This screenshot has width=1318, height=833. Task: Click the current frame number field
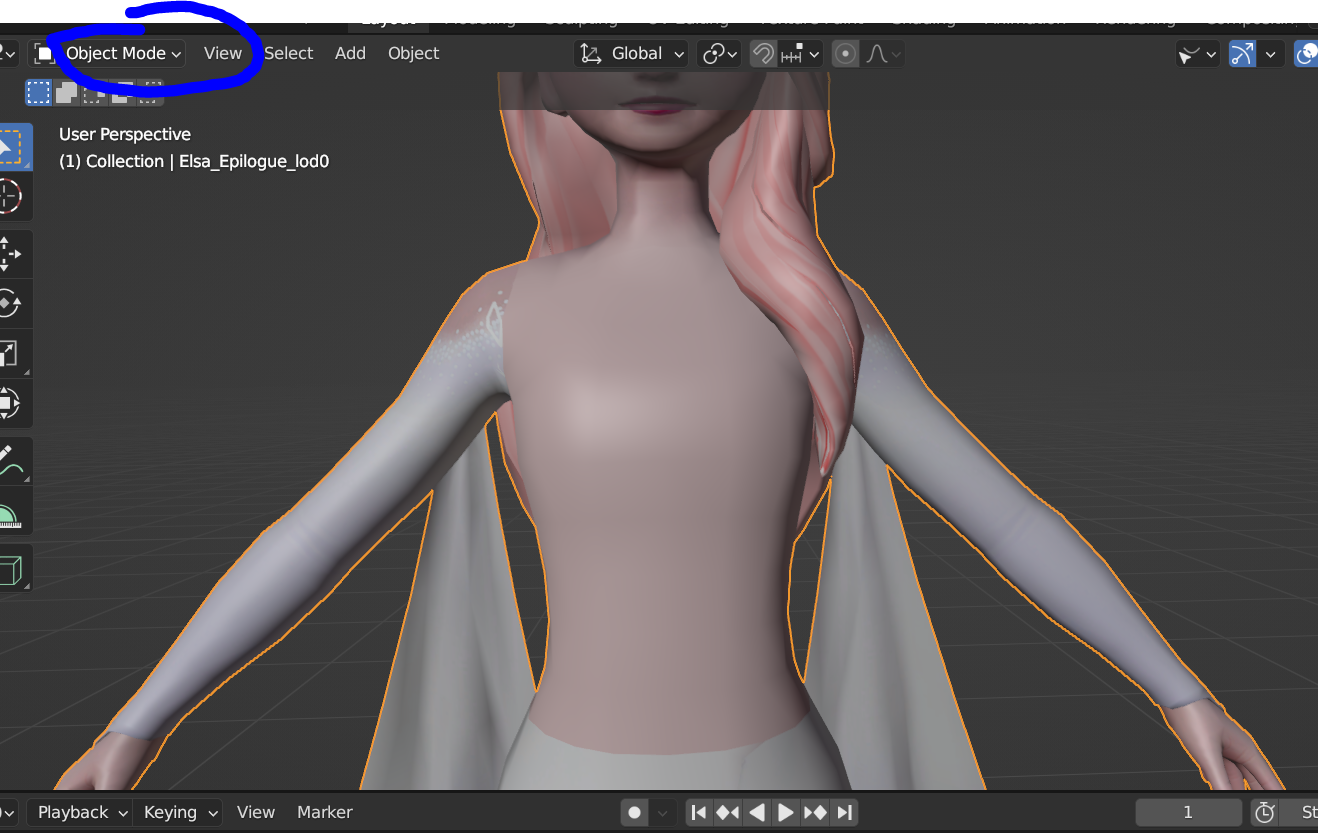[1188, 812]
